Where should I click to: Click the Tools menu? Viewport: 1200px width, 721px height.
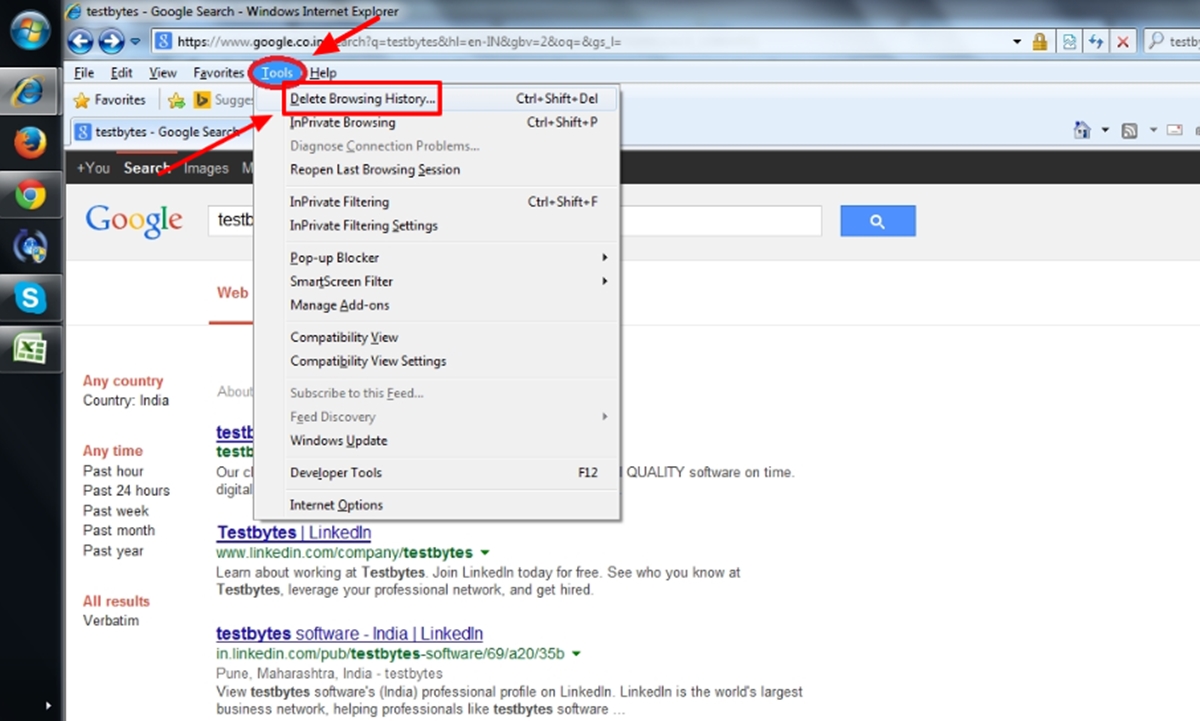point(277,73)
